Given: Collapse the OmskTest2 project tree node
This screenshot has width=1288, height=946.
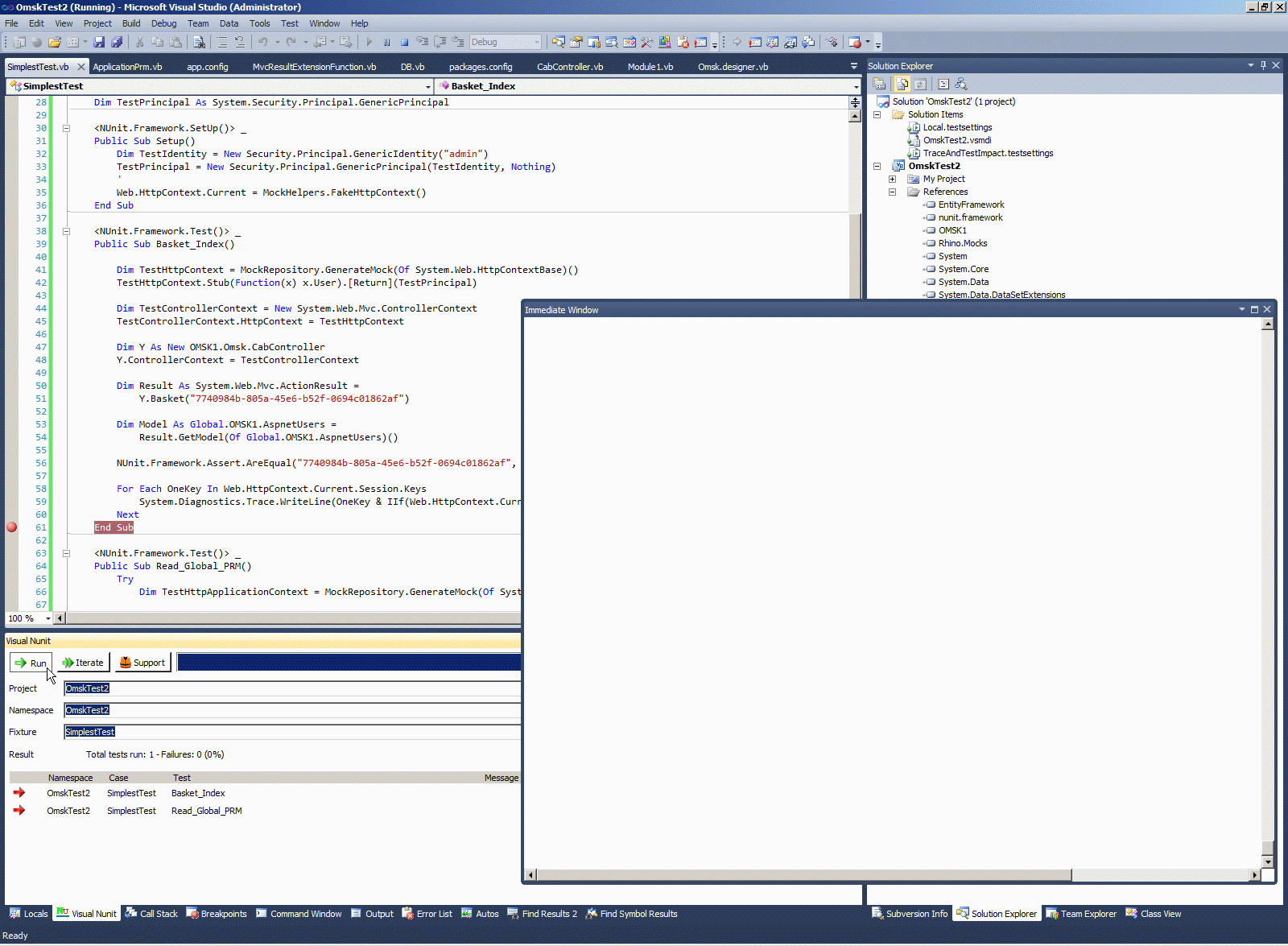Looking at the screenshot, I should click(x=877, y=166).
